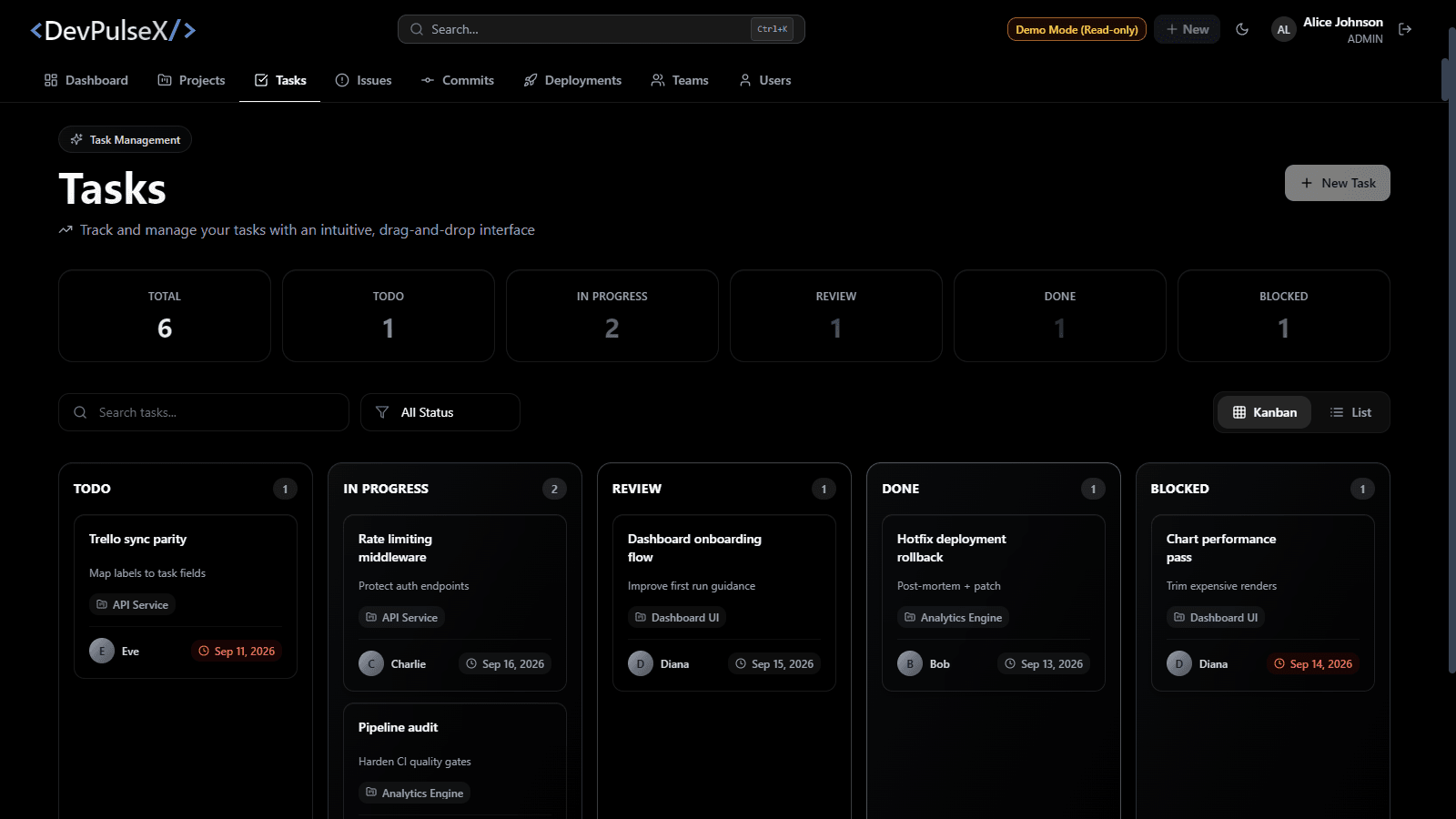Screen dimensions: 1456x819
Task: Click the IN PROGRESS 2 stat card
Action: click(612, 316)
